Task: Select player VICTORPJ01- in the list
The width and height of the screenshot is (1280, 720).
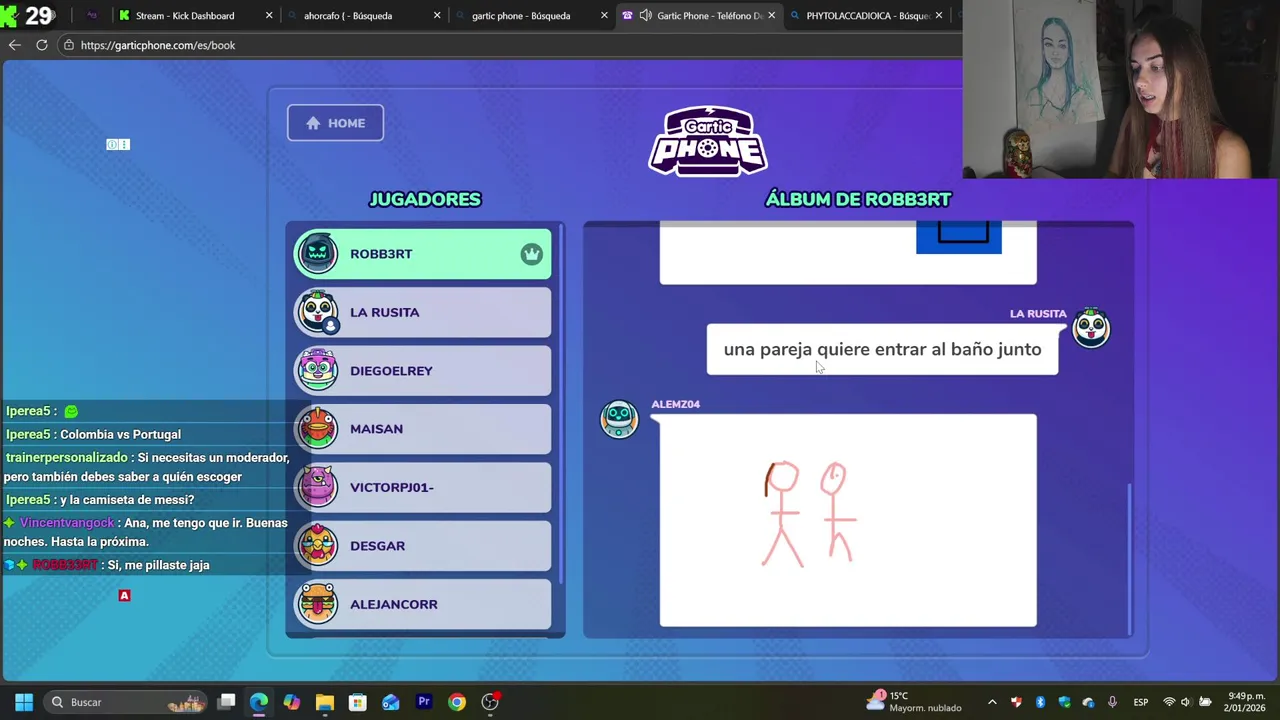Action: (422, 487)
